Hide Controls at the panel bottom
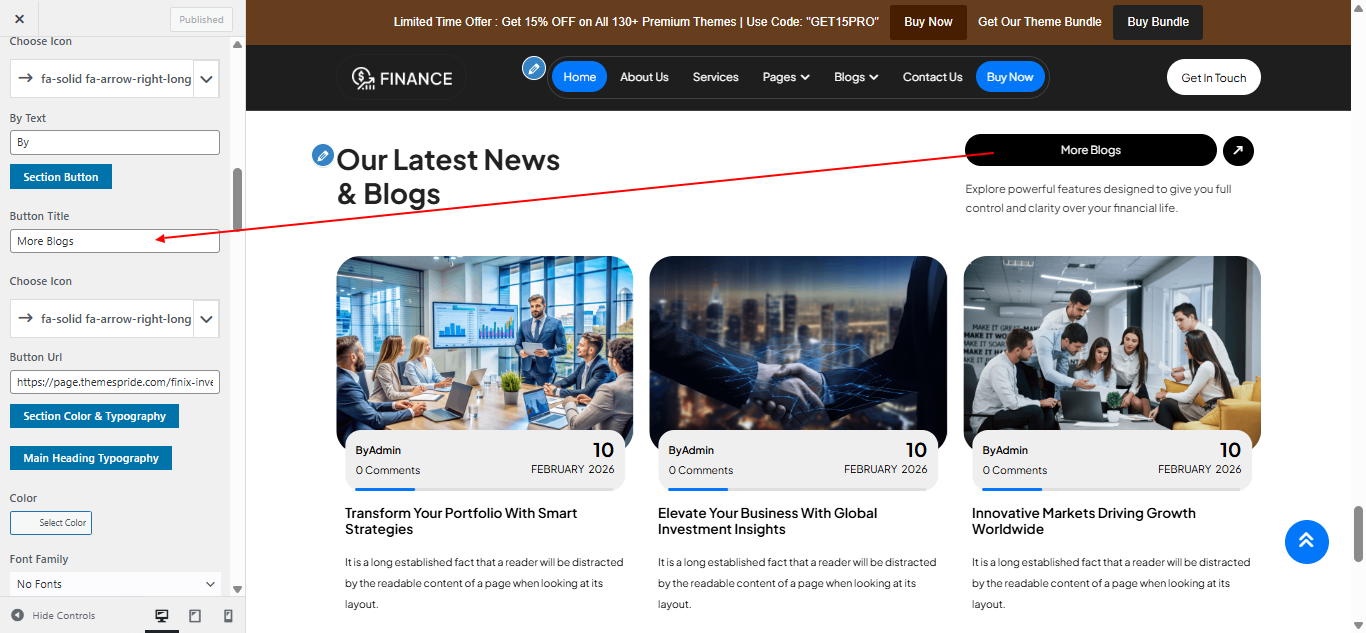The height and width of the screenshot is (633, 1366). 54,616
